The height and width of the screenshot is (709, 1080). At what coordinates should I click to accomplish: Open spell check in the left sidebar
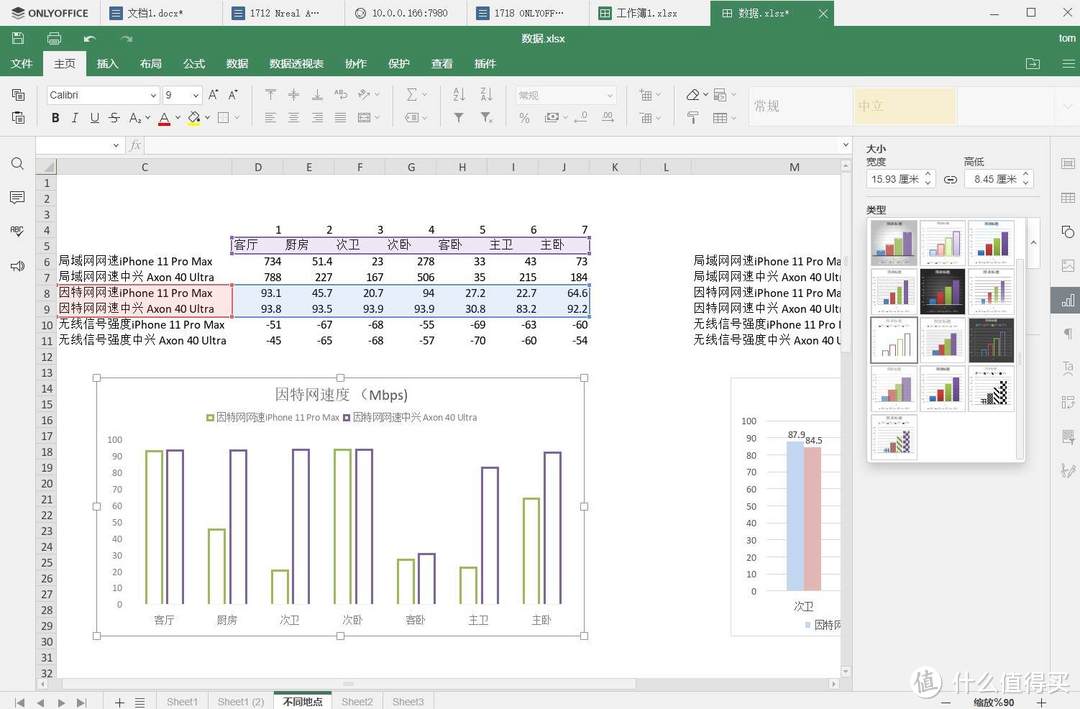point(17,231)
